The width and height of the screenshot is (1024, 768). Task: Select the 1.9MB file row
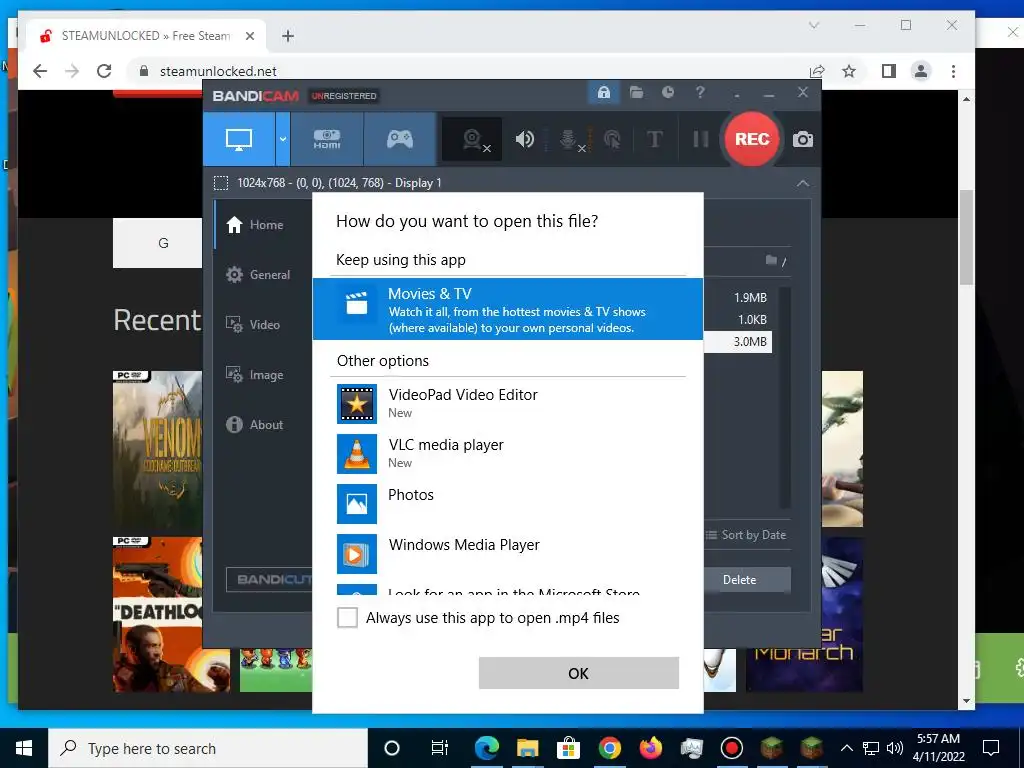click(738, 298)
